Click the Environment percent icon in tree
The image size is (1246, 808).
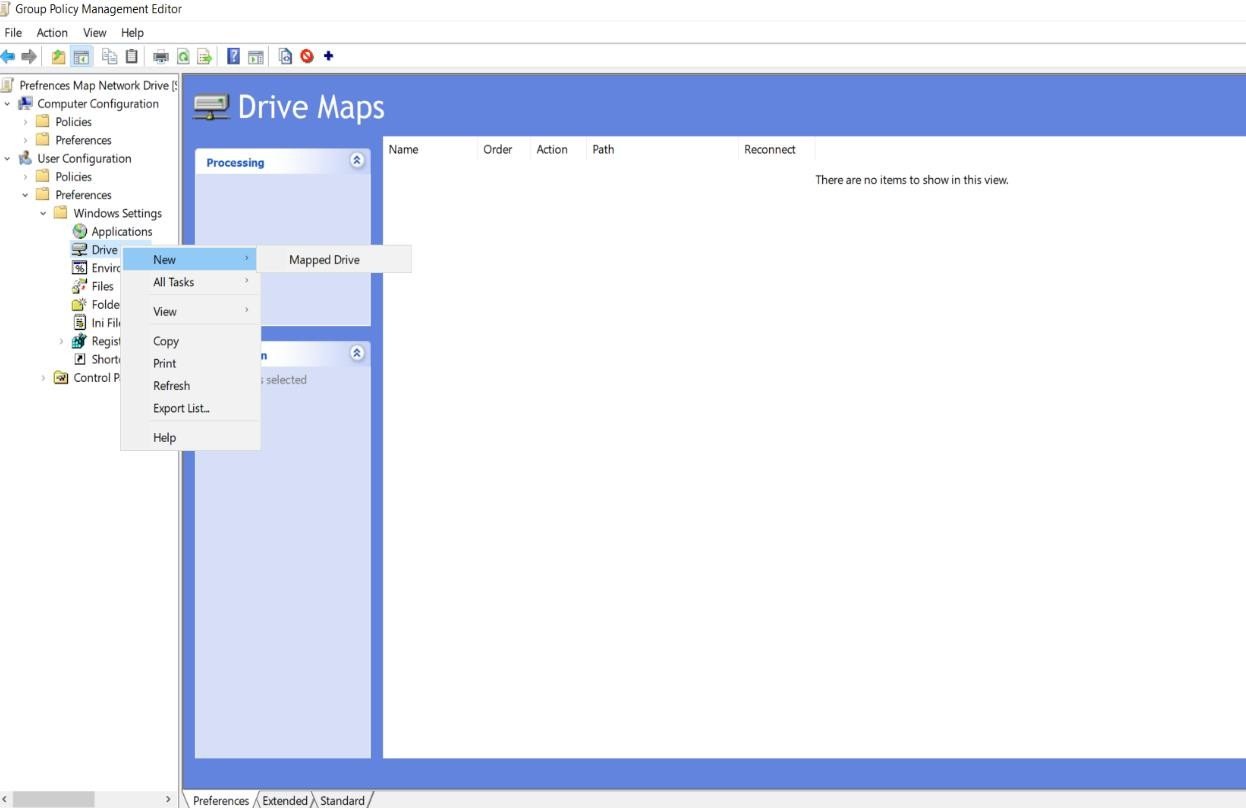(80, 268)
